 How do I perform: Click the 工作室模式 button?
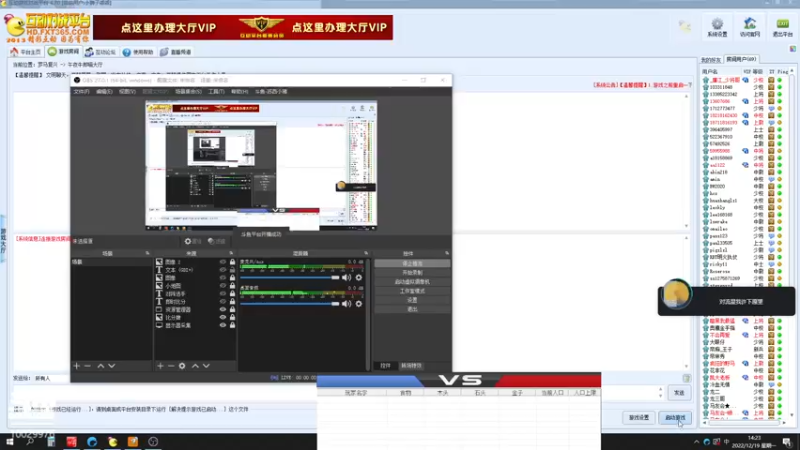tap(412, 291)
